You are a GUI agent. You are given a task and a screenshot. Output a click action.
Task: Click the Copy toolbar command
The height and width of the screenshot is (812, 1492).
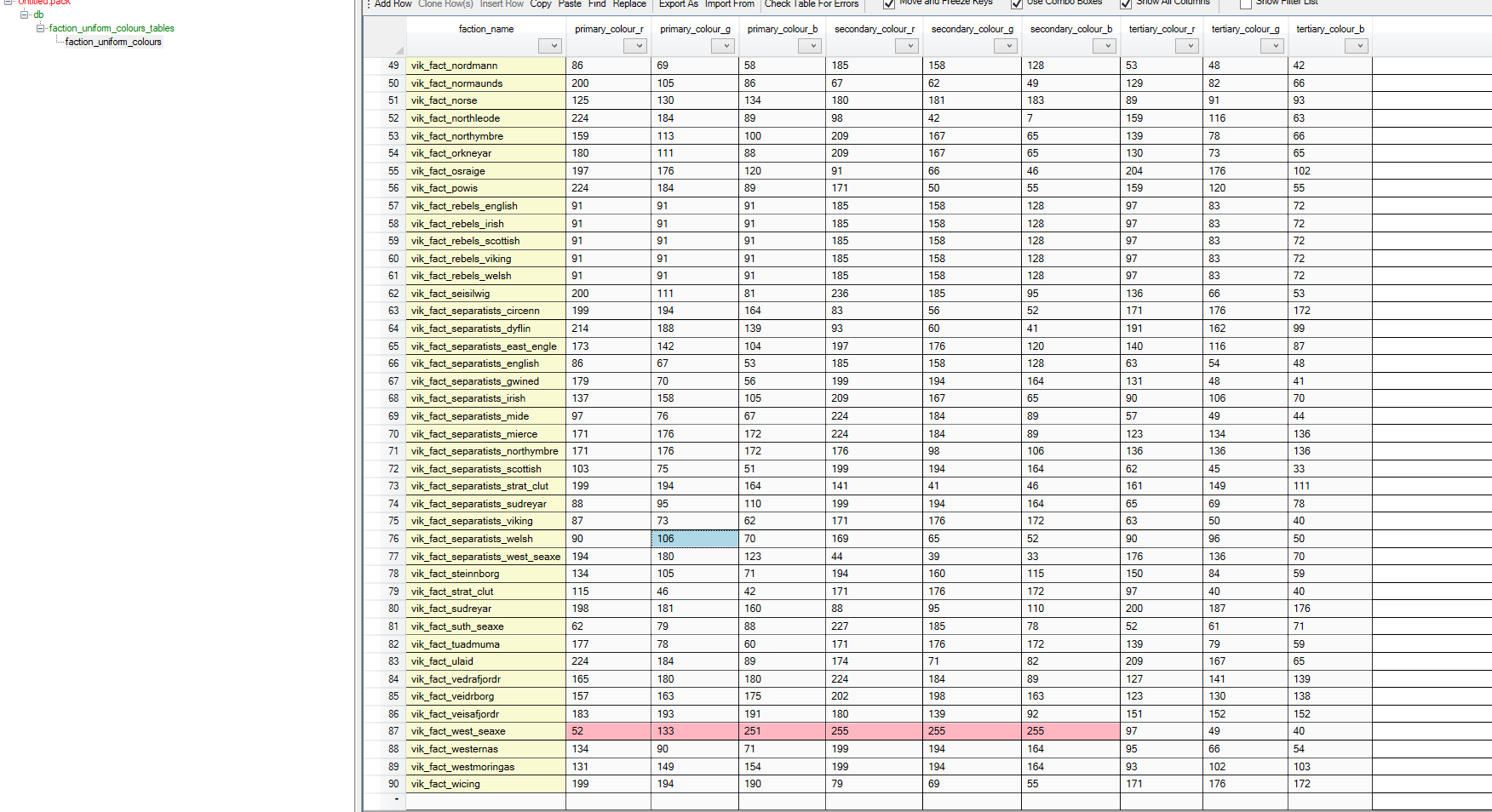tap(541, 3)
